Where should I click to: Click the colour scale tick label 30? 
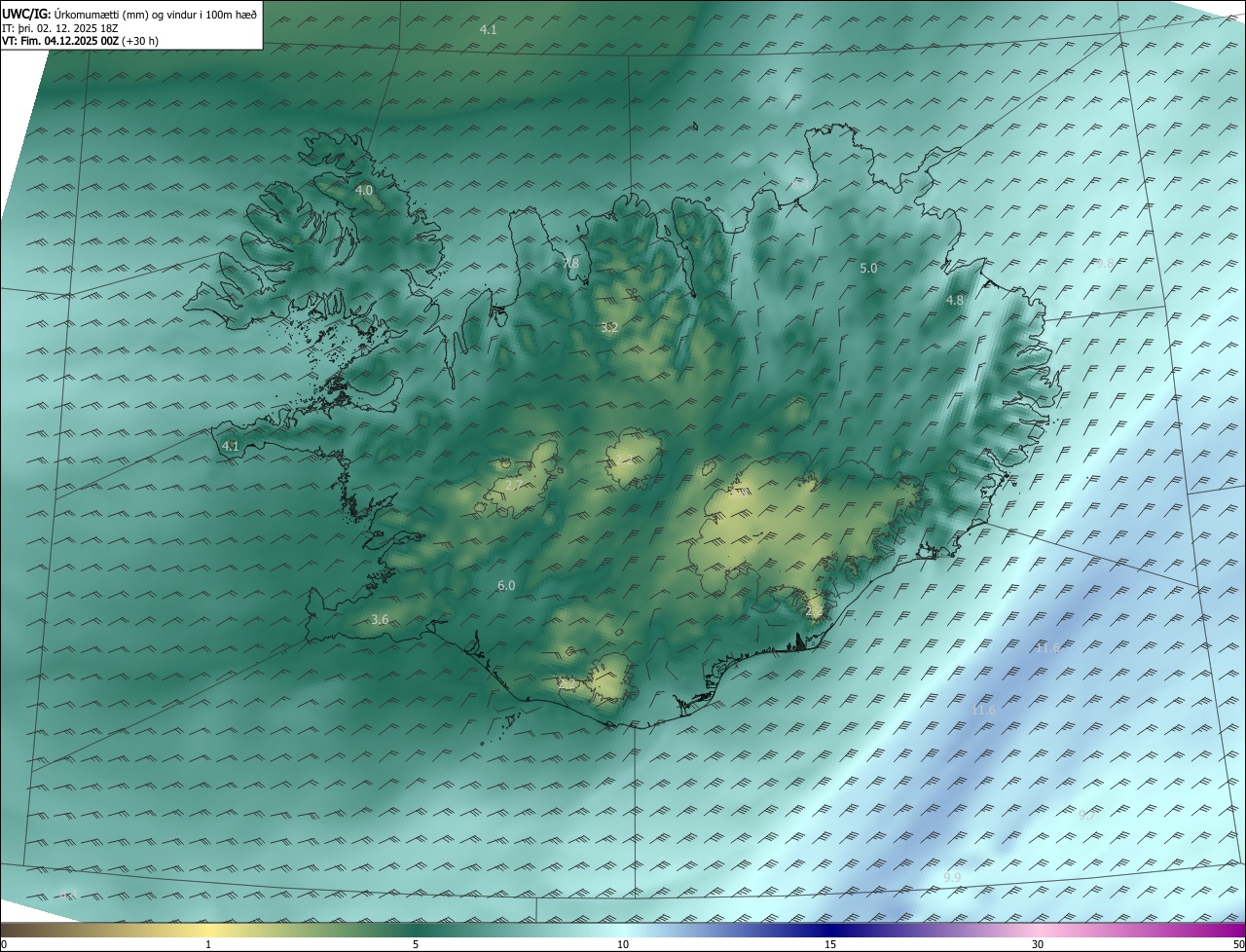pyautogui.click(x=1038, y=944)
